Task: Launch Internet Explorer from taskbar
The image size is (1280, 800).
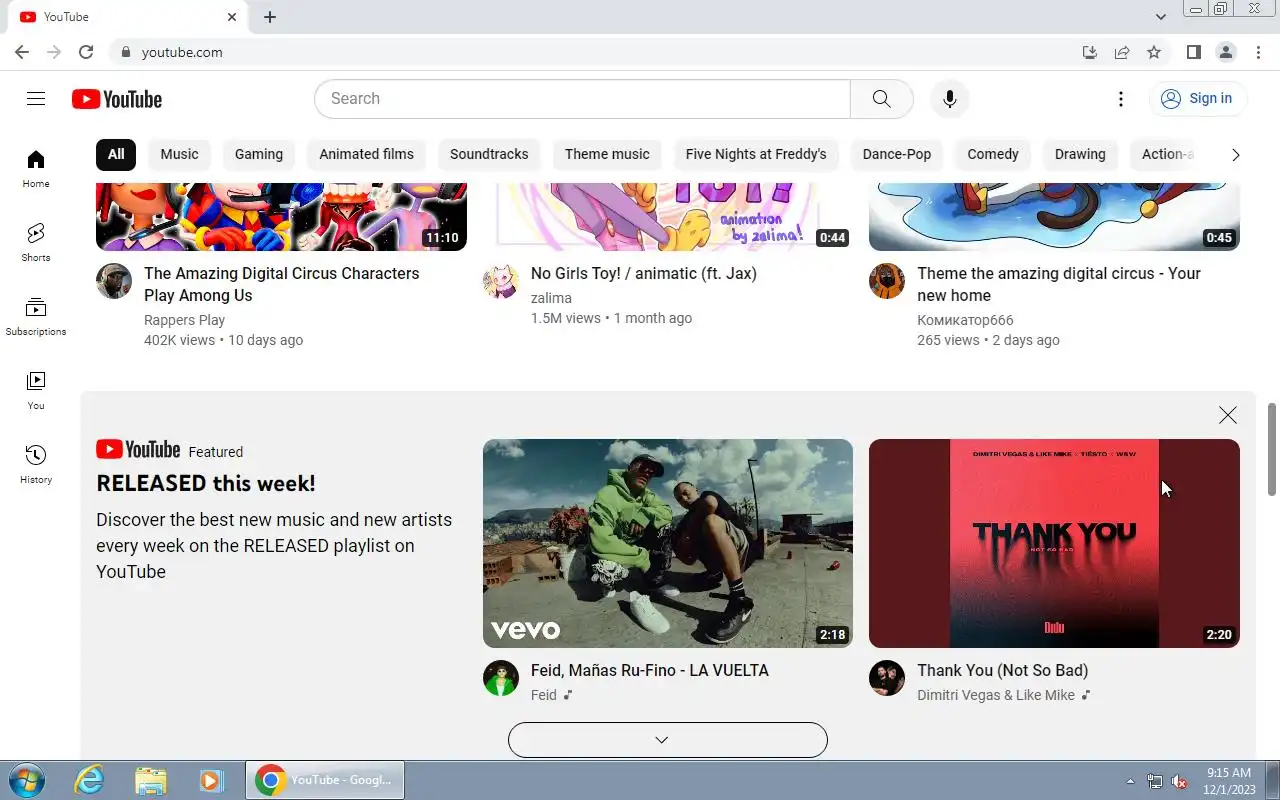Action: point(90,780)
